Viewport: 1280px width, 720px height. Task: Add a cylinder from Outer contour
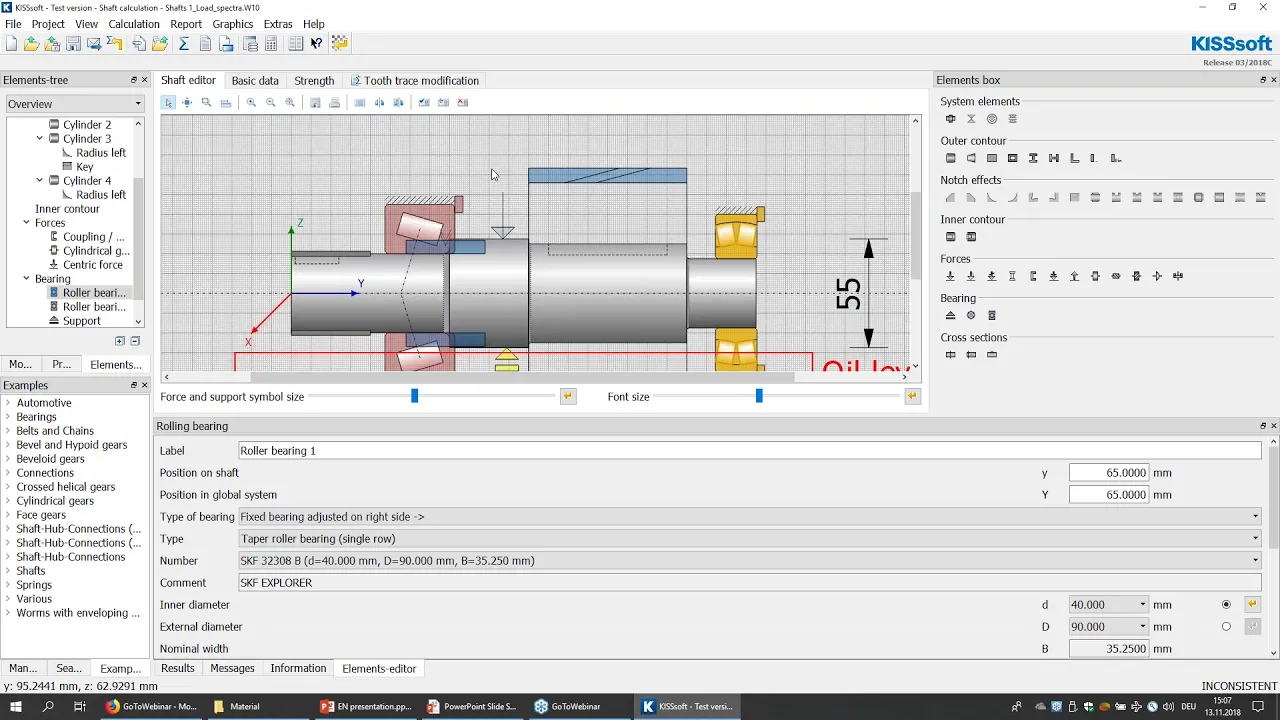coord(951,158)
